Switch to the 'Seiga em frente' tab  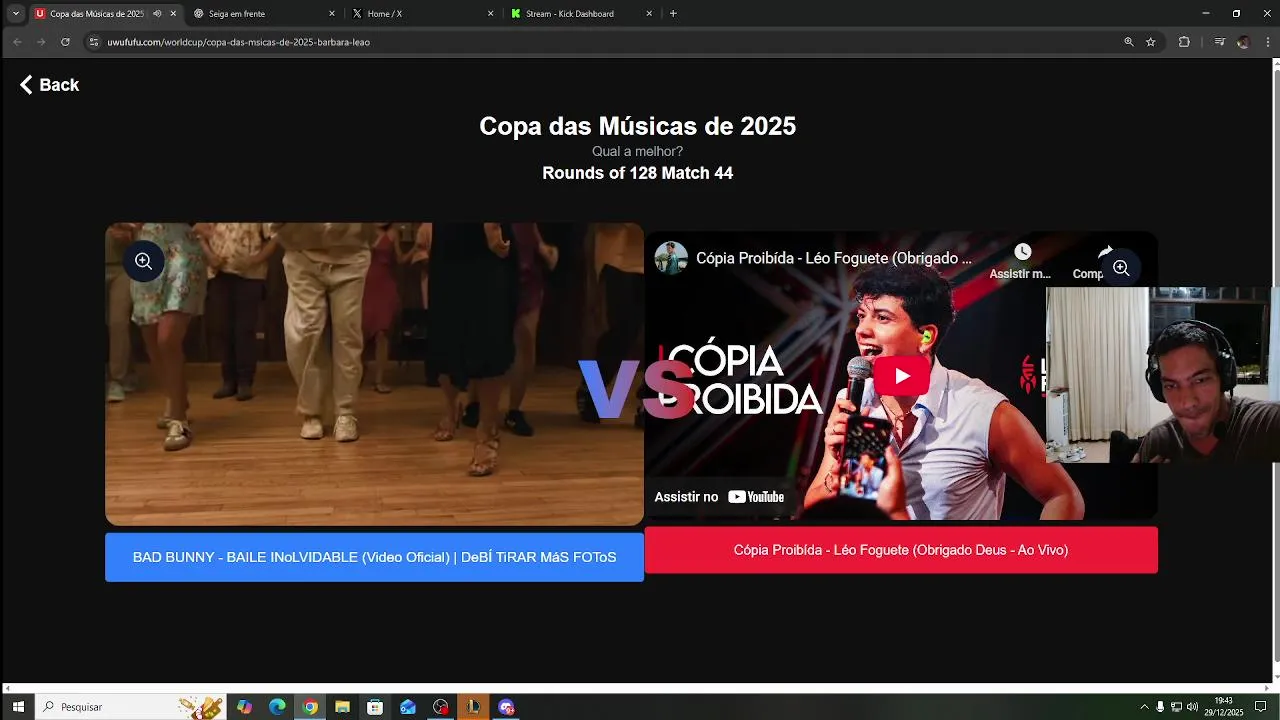click(265, 14)
